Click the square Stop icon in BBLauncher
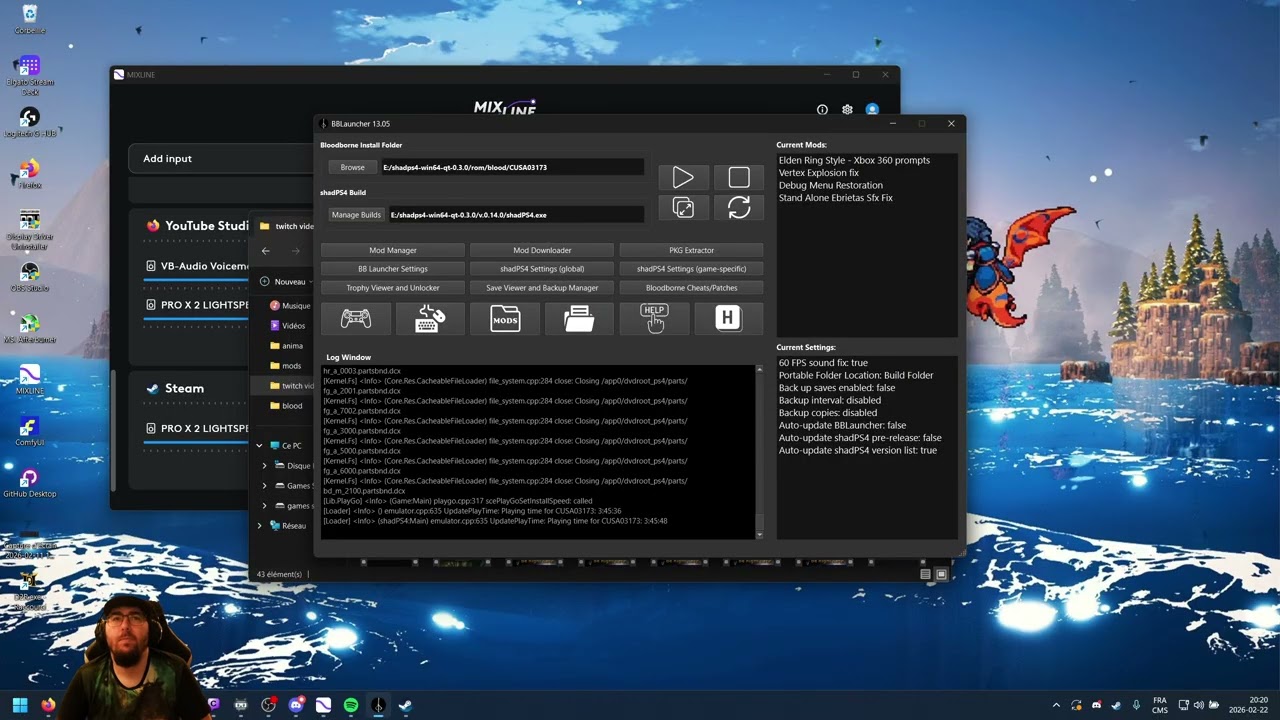Viewport: 1280px width, 720px height. 739,178
